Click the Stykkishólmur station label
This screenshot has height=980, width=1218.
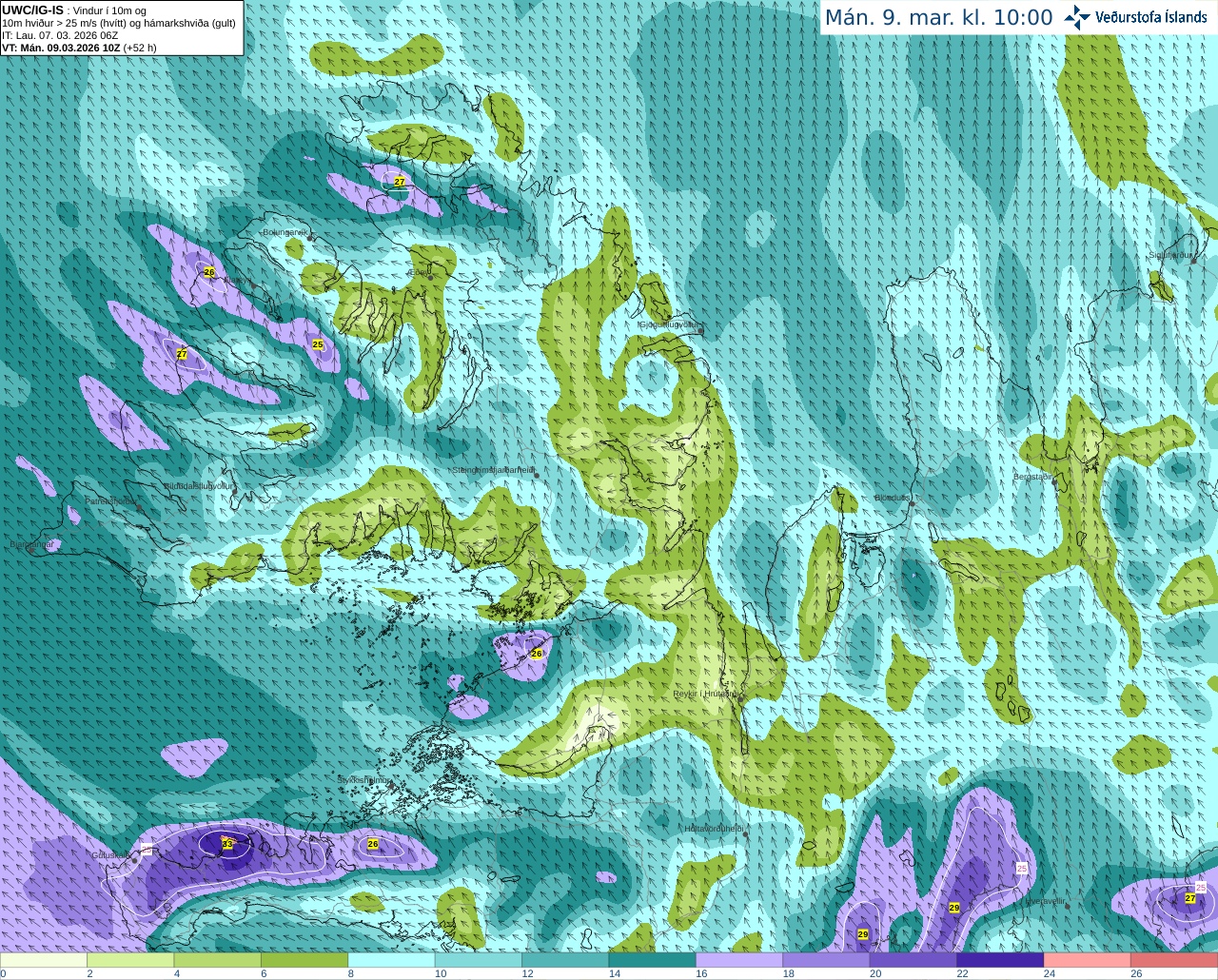[363, 780]
